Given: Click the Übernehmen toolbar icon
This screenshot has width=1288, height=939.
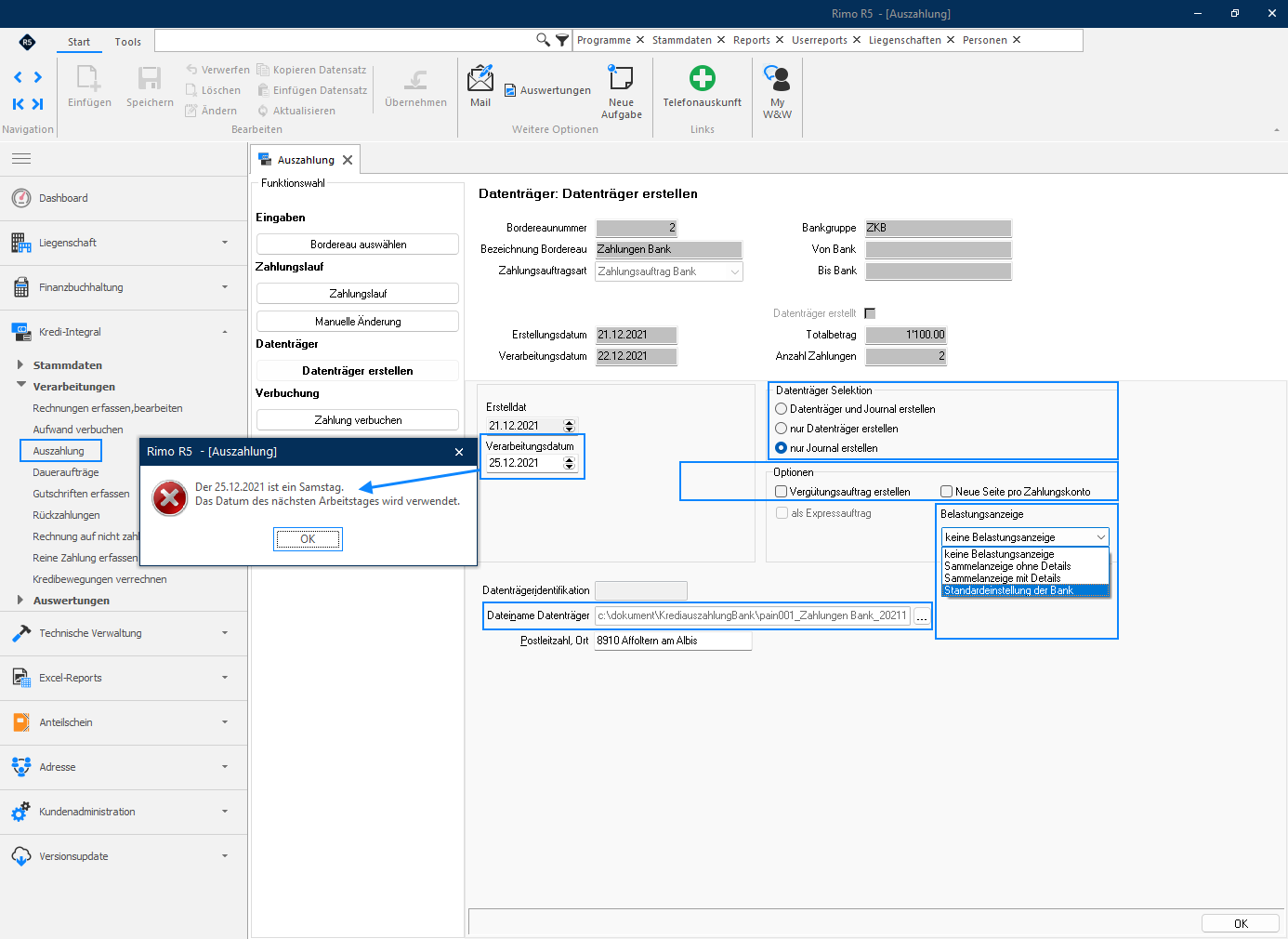Looking at the screenshot, I should click(x=415, y=80).
